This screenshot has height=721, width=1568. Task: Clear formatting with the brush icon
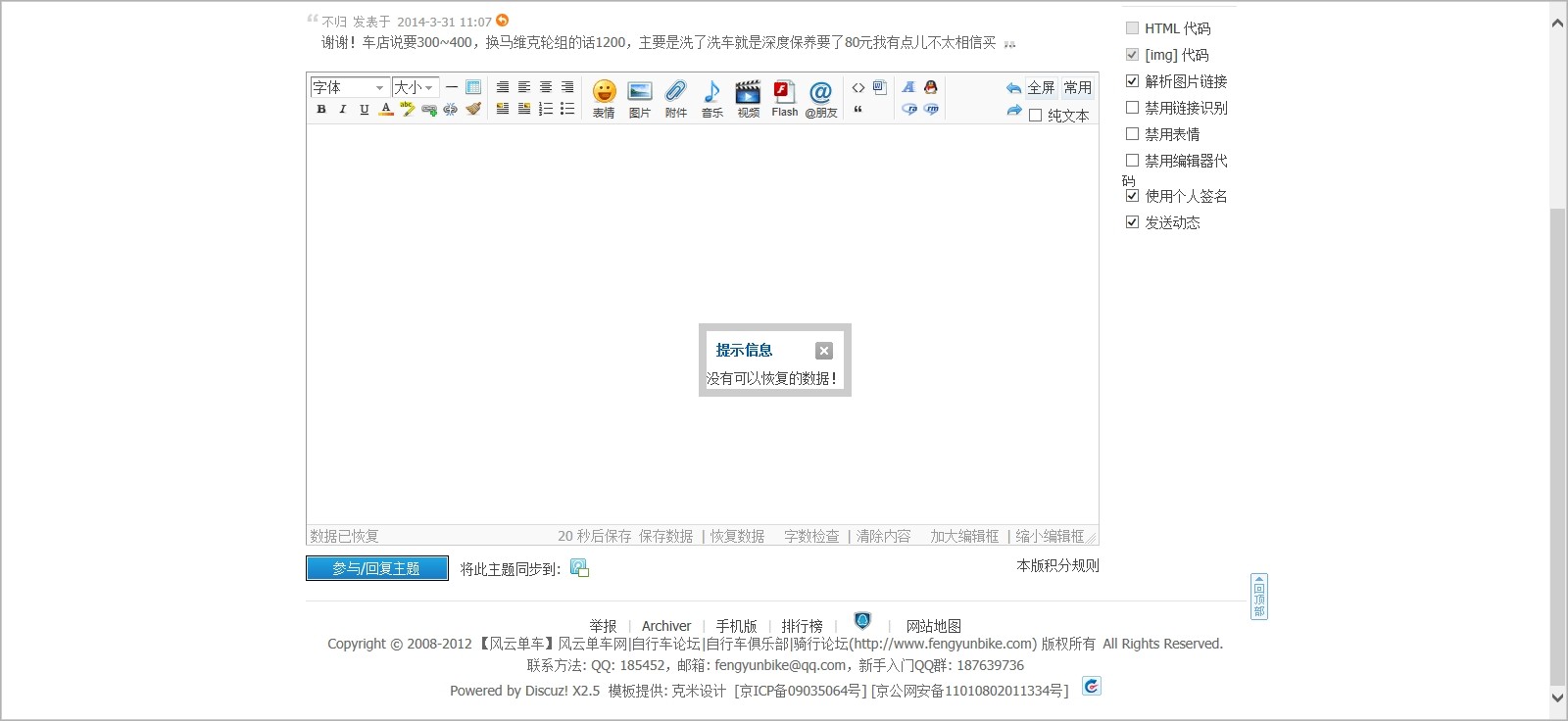[473, 110]
